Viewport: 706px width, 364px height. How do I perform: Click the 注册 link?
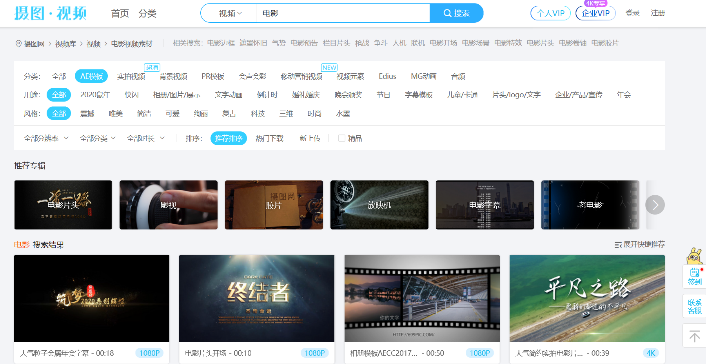coord(658,13)
